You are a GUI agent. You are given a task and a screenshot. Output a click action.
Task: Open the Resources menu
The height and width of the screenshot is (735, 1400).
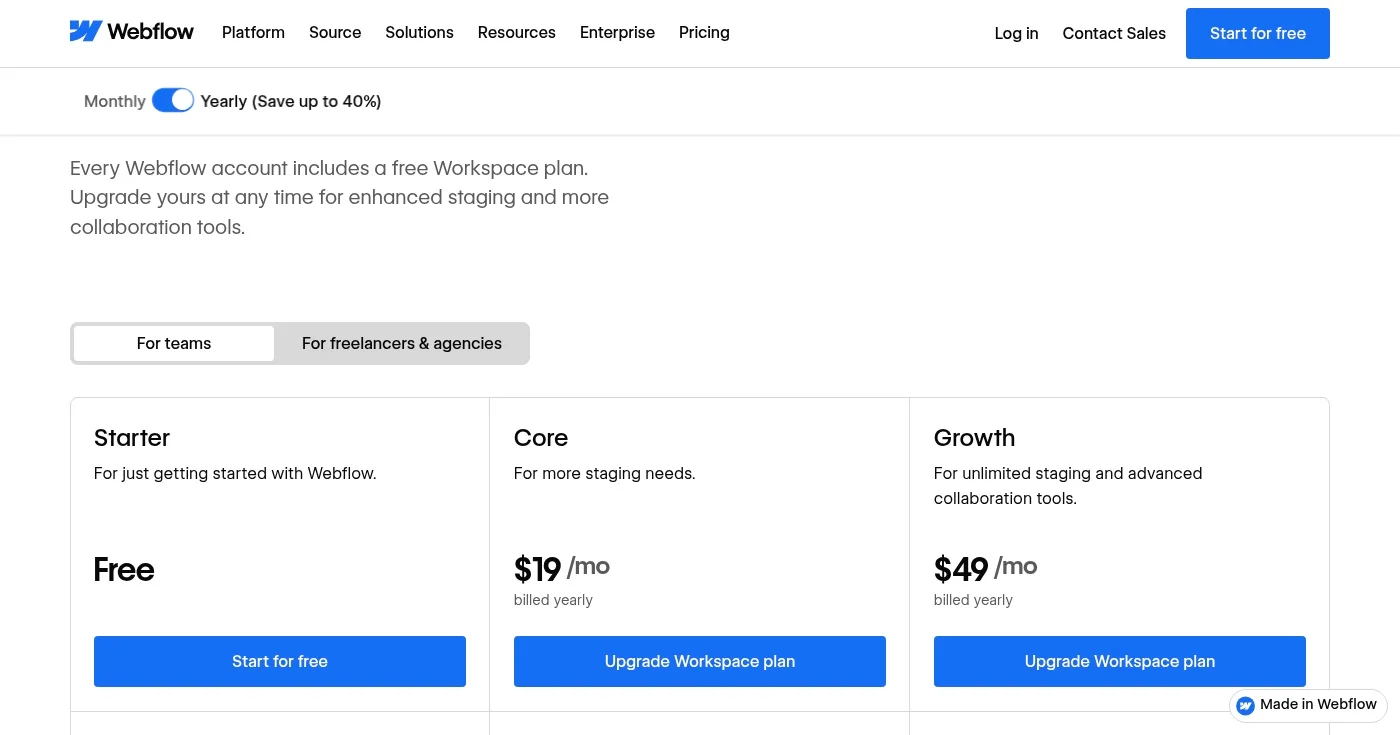tap(516, 33)
